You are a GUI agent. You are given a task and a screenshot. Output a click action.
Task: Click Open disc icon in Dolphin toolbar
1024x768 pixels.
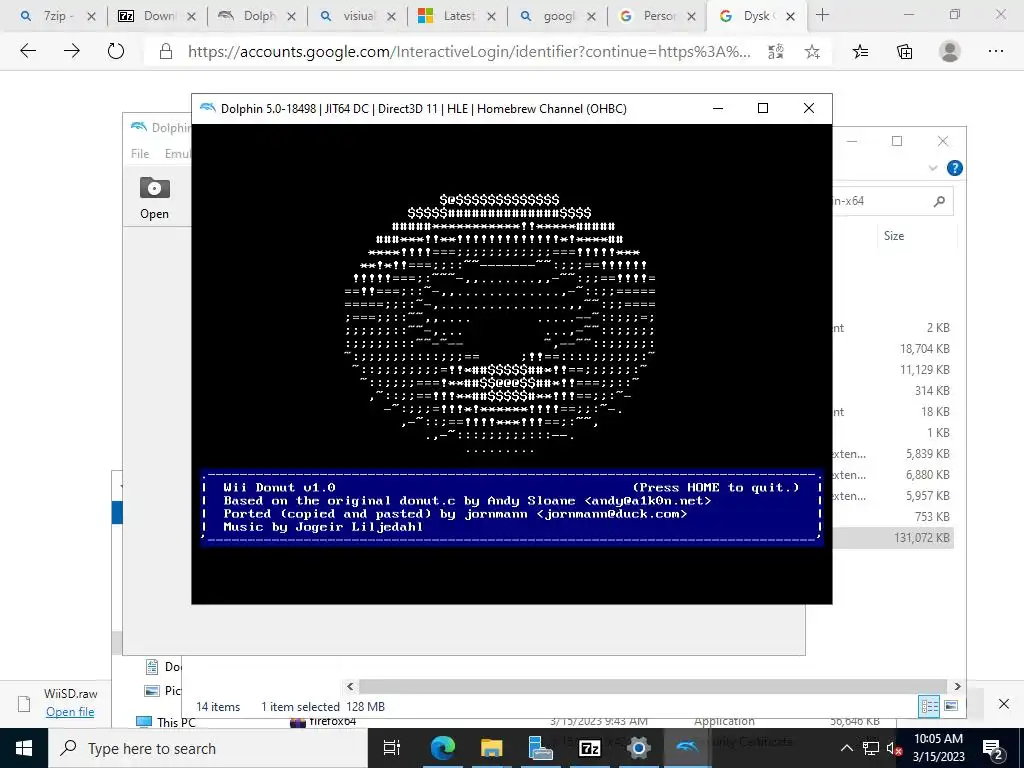click(154, 197)
